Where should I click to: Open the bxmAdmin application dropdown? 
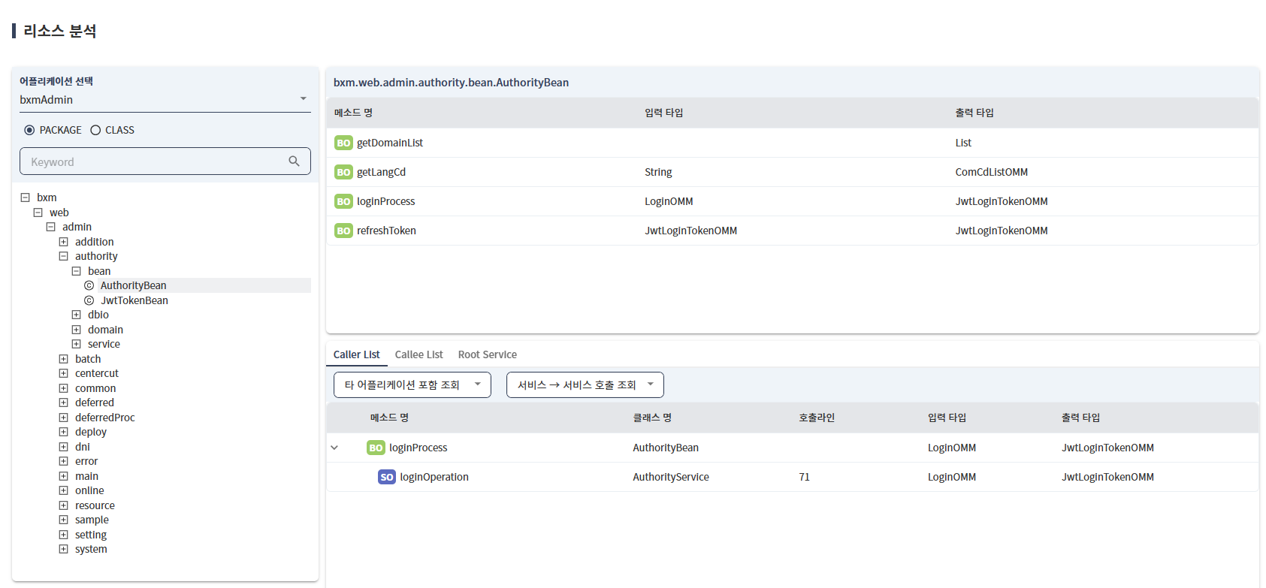coord(303,99)
